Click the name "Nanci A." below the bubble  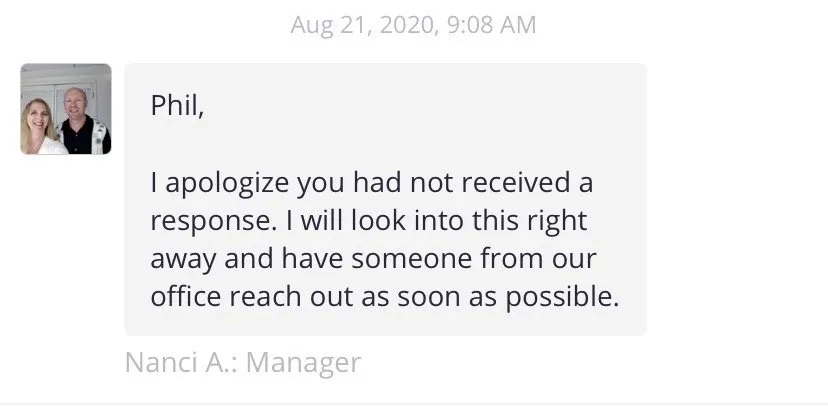point(180,362)
